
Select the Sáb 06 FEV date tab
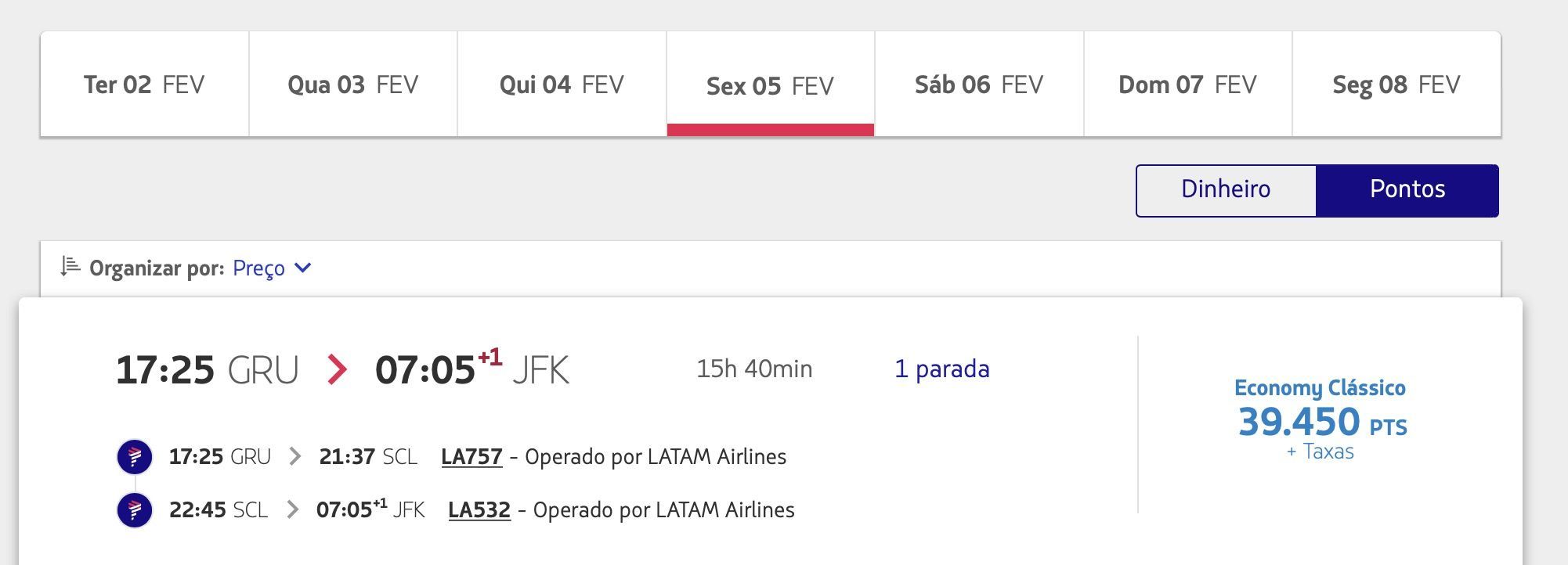click(979, 85)
